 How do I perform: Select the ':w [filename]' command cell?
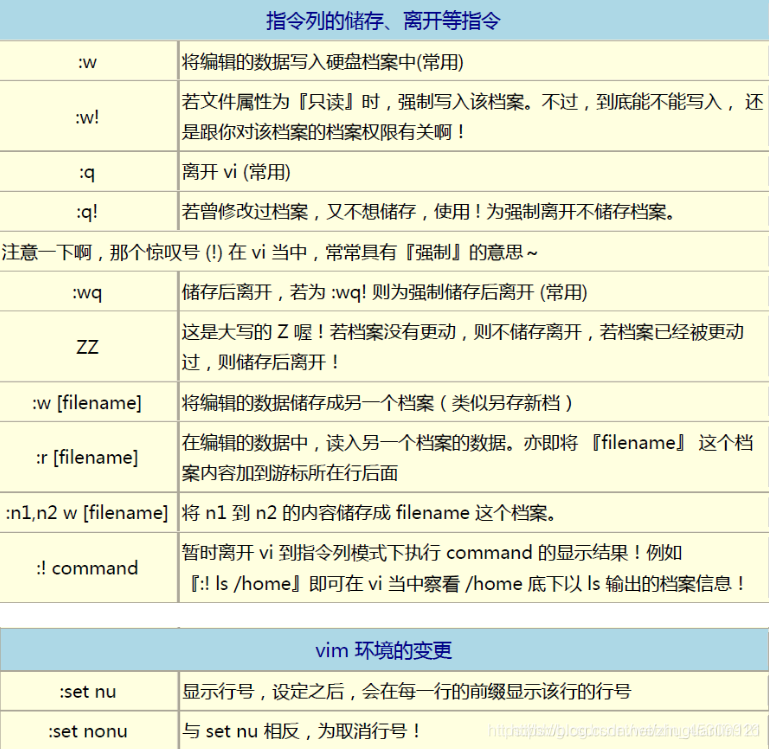tap(88, 402)
